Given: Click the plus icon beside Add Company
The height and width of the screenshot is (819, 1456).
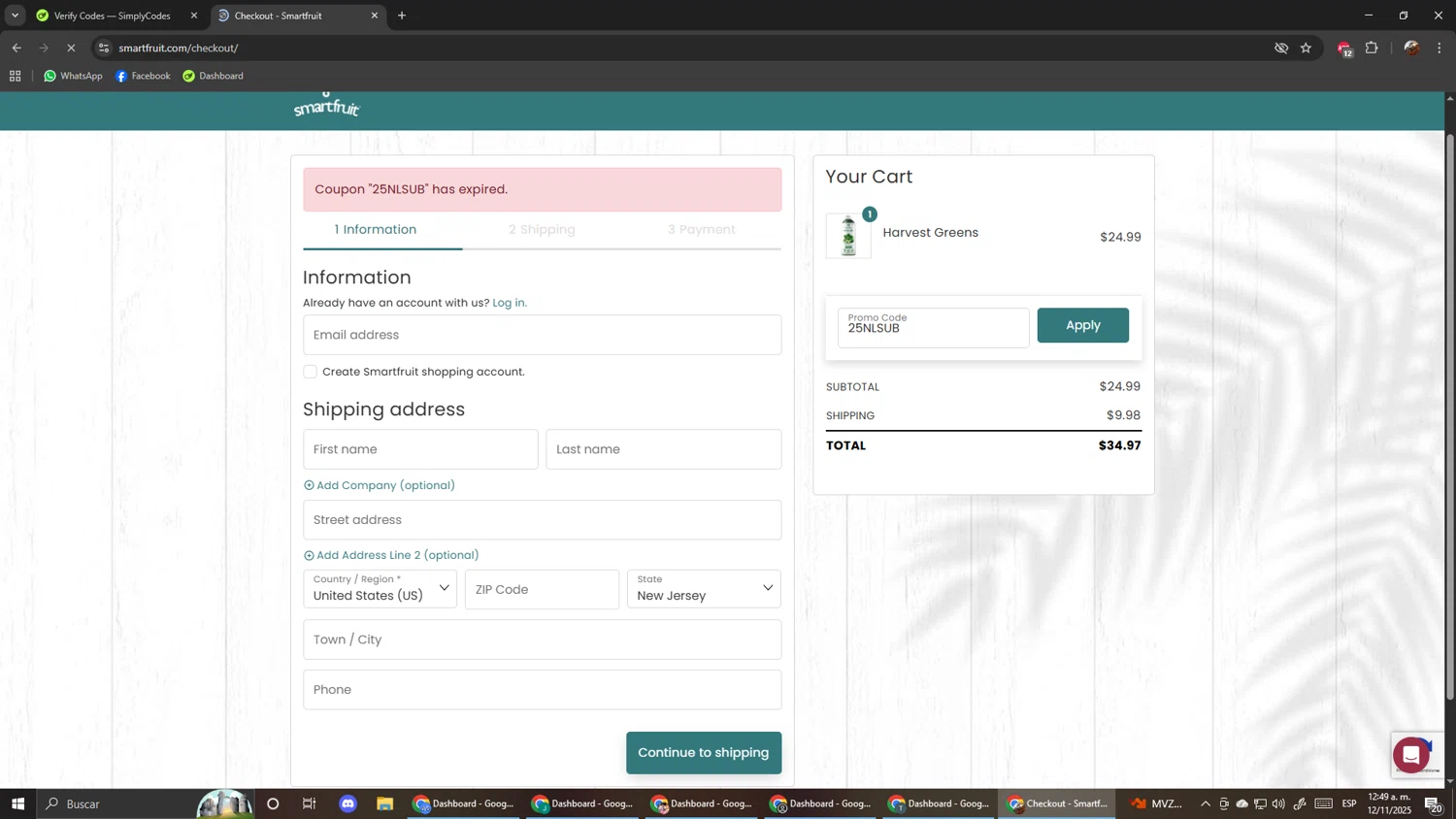Looking at the screenshot, I should [309, 485].
